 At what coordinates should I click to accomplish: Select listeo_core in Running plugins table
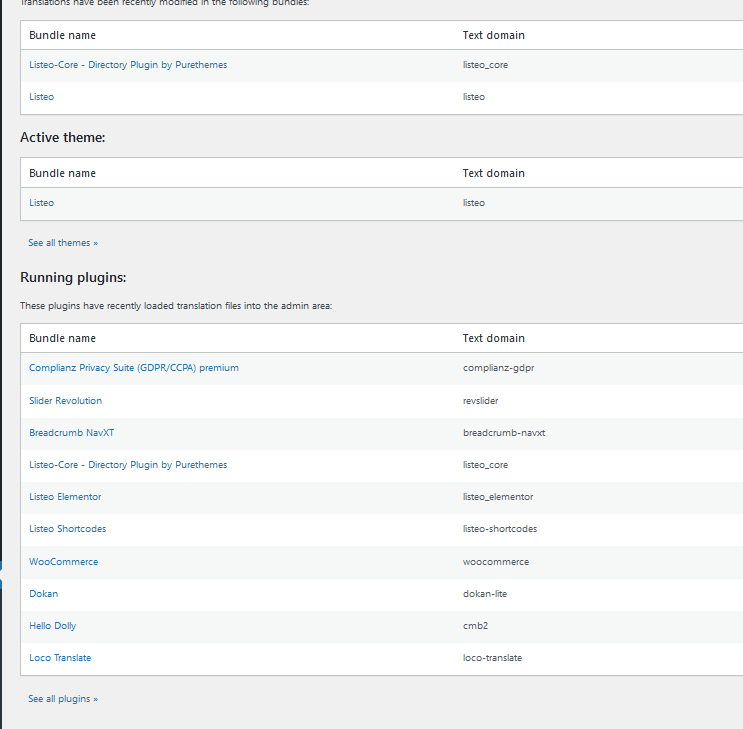click(485, 465)
